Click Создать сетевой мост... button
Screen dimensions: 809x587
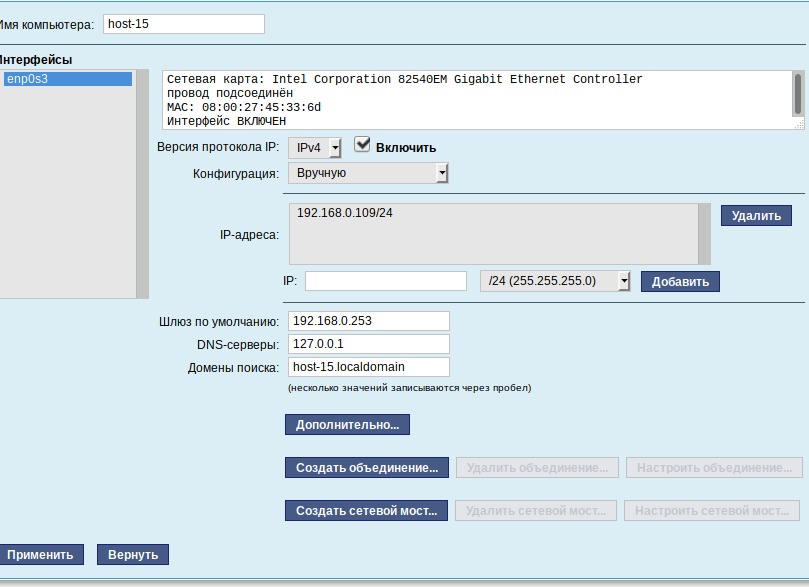(366, 511)
